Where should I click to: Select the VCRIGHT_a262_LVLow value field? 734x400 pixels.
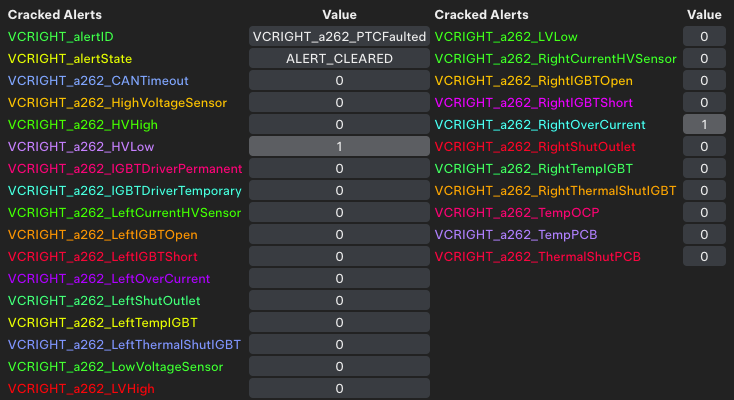click(704, 36)
